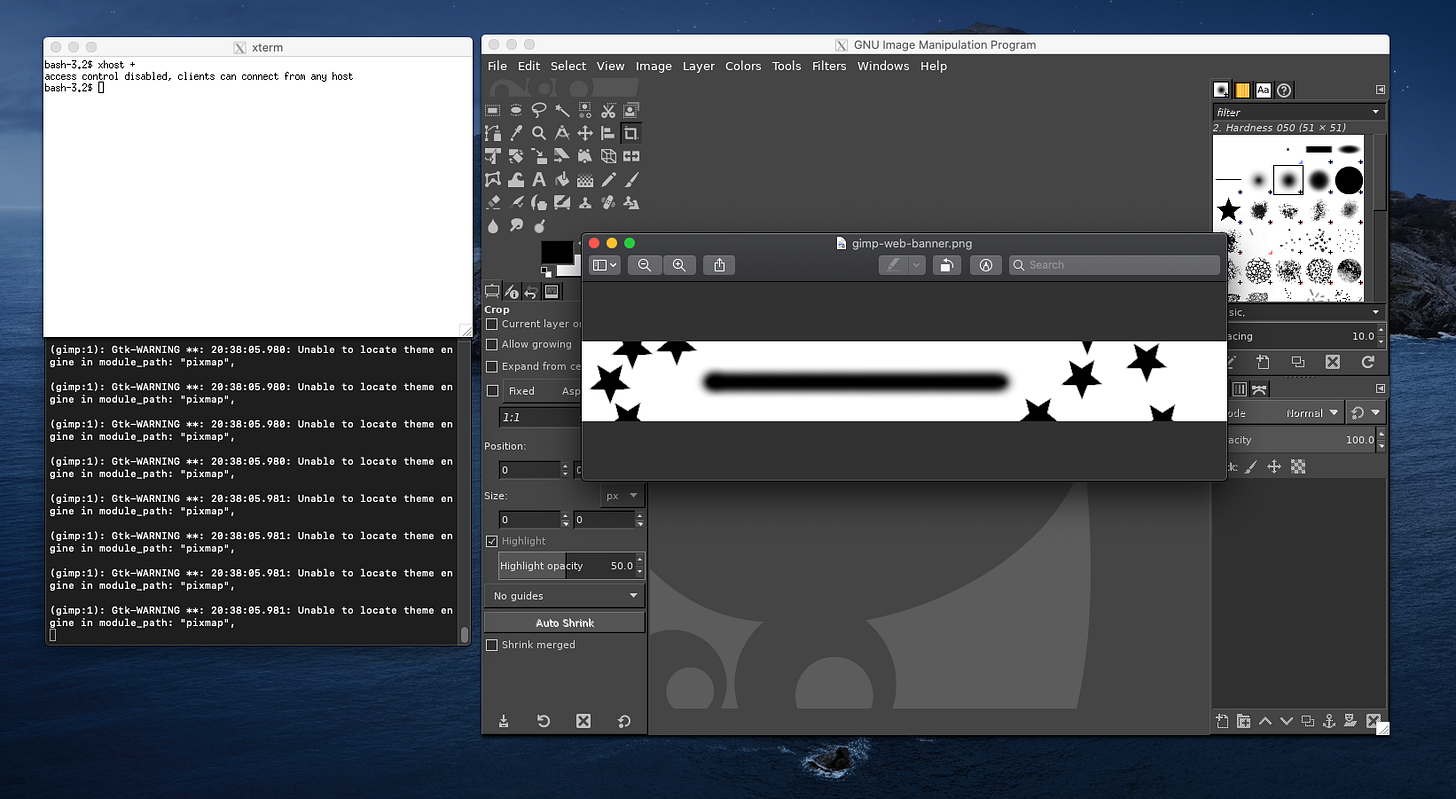Click the share button in Preview toolbar
The image size is (1456, 799).
click(x=719, y=265)
